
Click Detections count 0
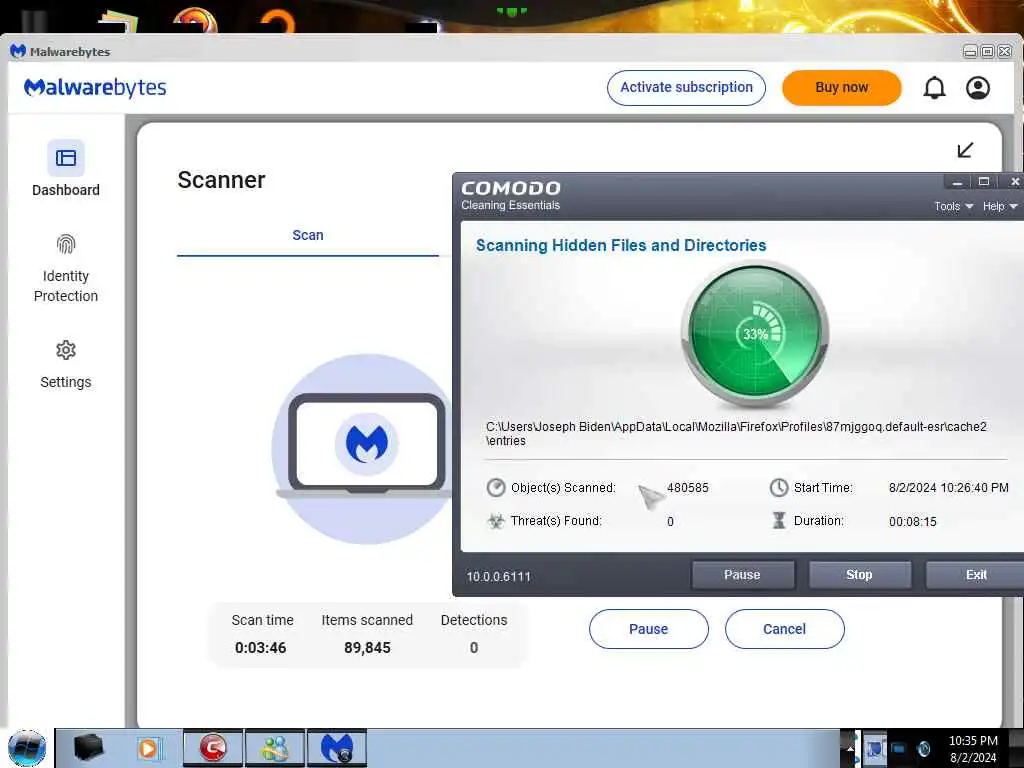tap(474, 648)
